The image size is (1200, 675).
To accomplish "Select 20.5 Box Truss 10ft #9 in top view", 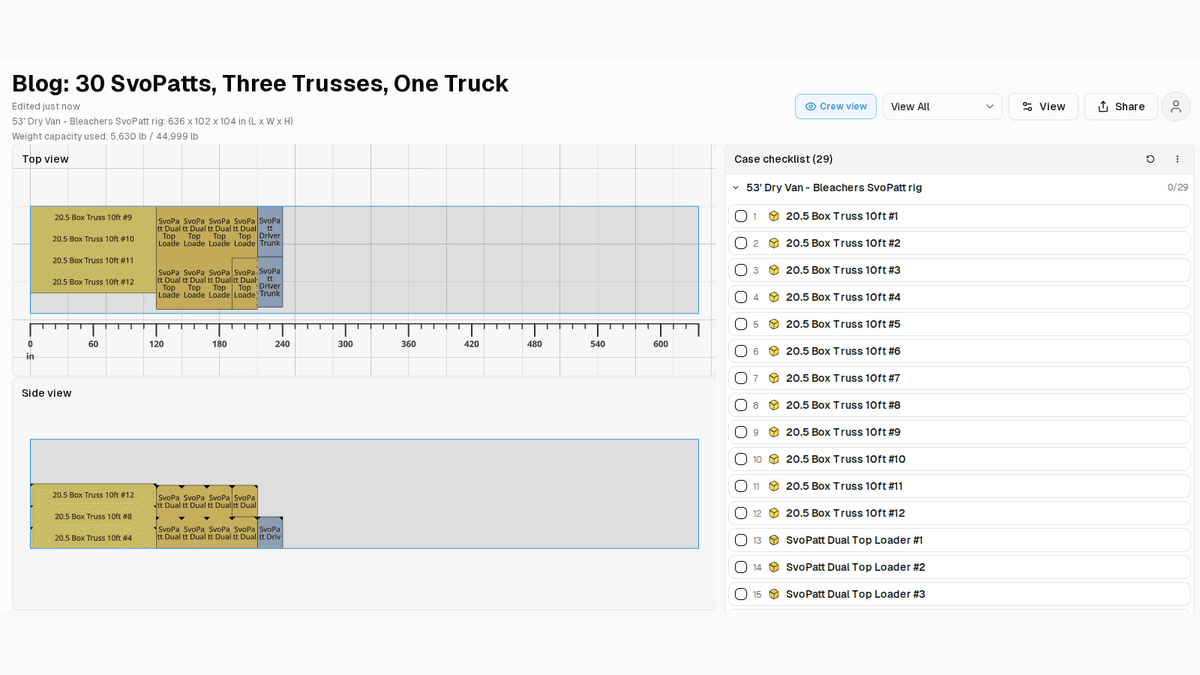I will pos(93,217).
